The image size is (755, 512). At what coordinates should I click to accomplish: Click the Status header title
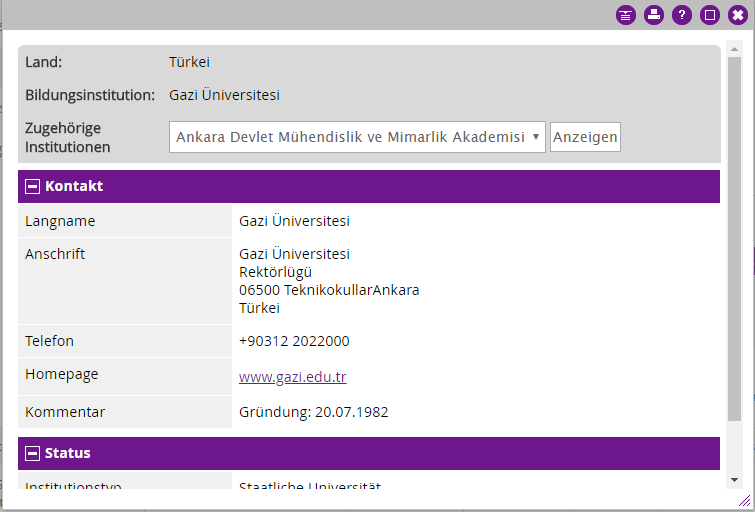[67, 453]
